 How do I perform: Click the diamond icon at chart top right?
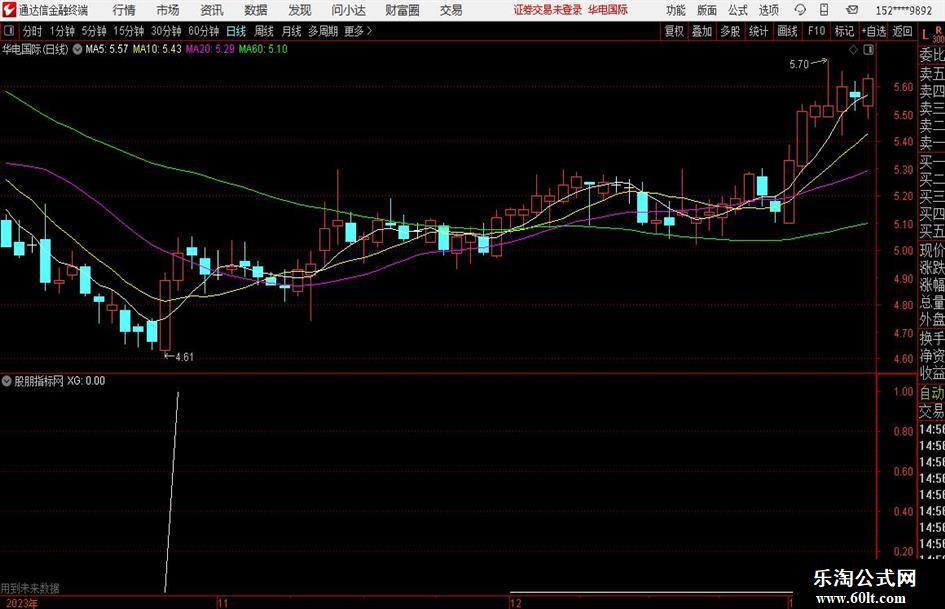click(853, 50)
